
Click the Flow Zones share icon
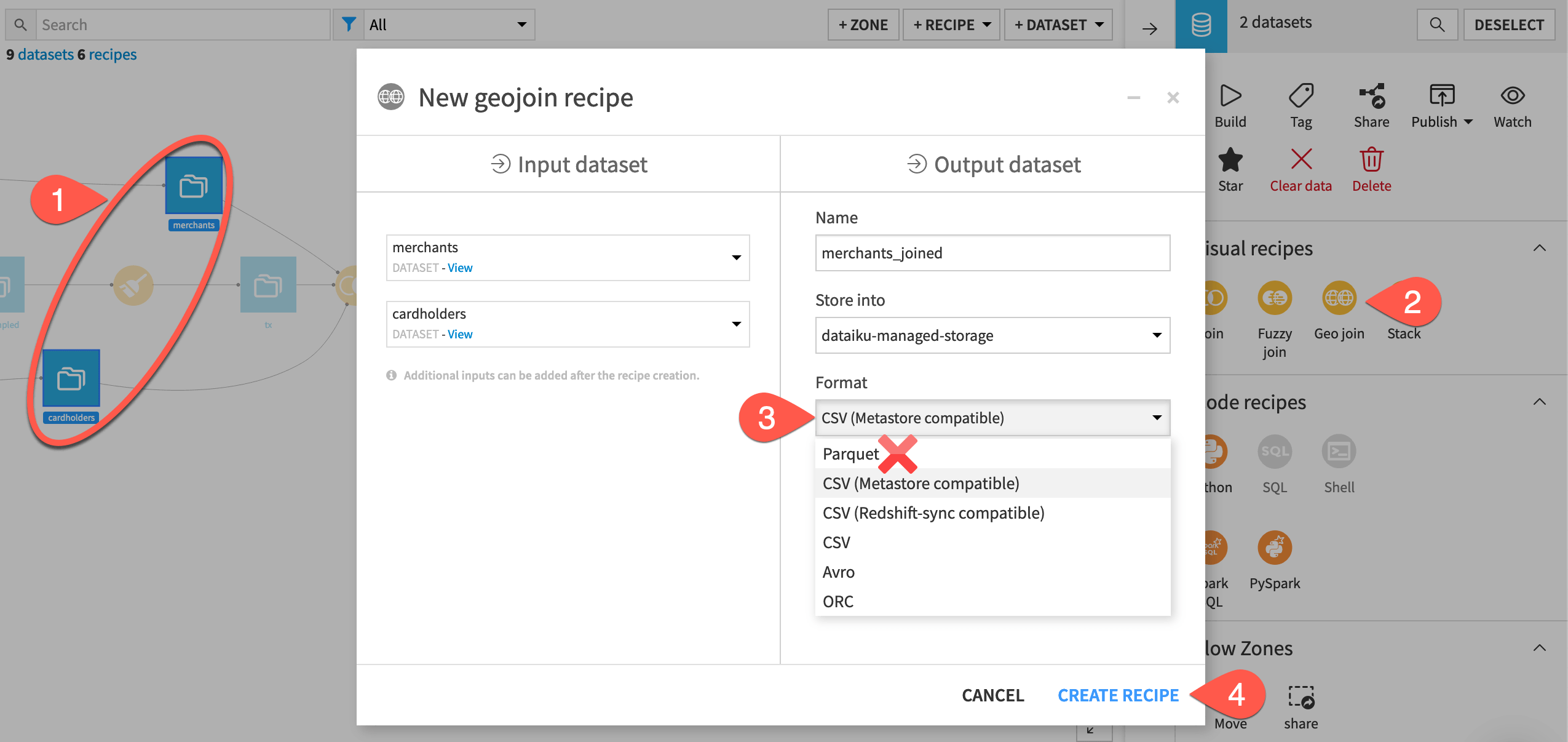click(x=1301, y=697)
